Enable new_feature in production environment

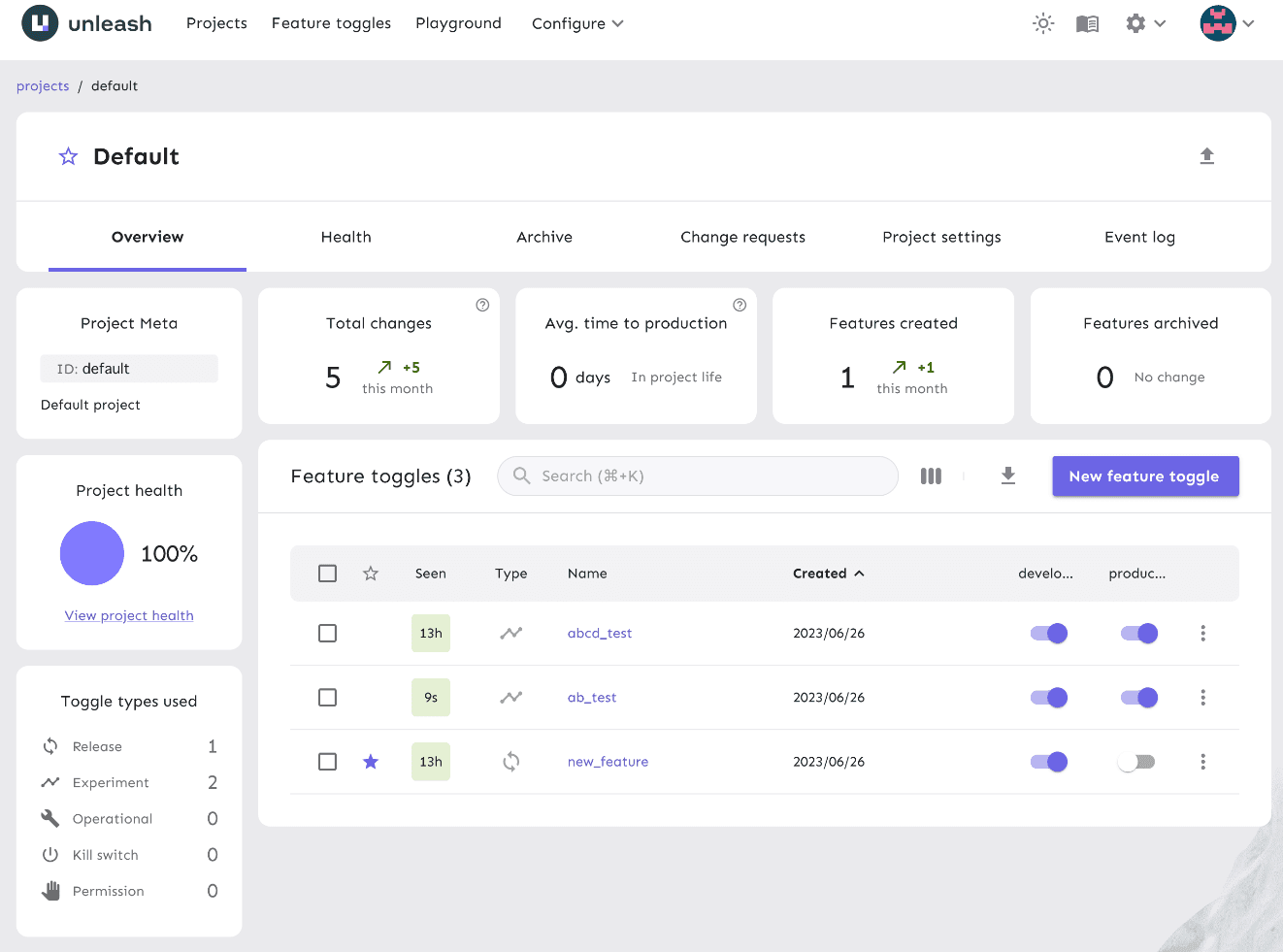[x=1136, y=762]
